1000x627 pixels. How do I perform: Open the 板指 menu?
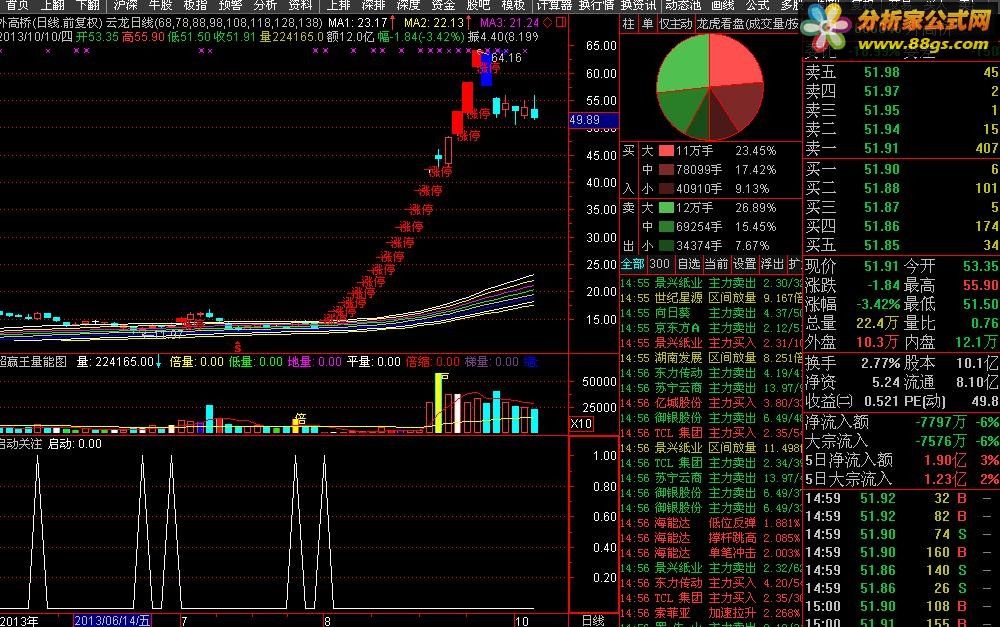tap(195, 5)
